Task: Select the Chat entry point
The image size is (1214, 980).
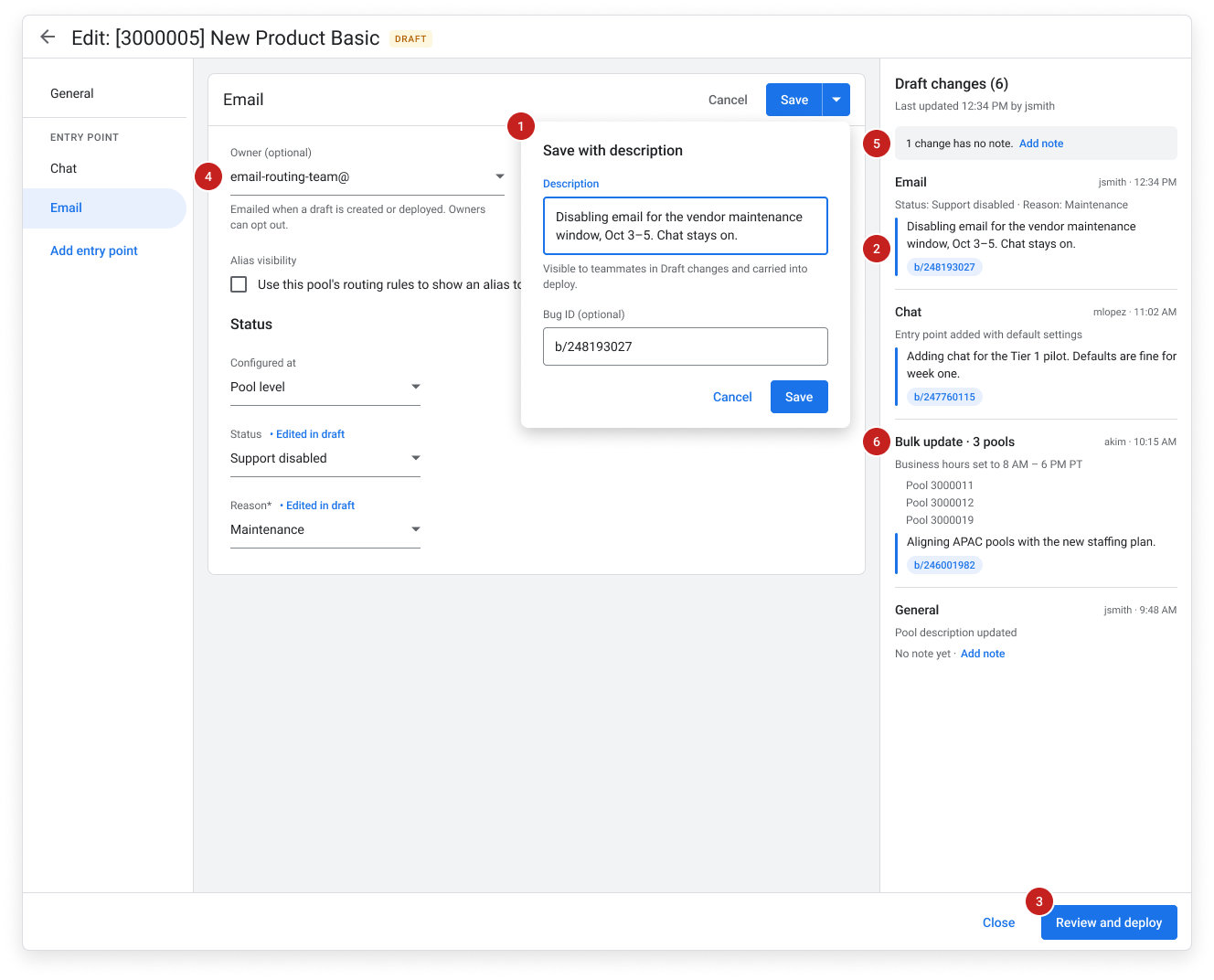Action: 64,168
